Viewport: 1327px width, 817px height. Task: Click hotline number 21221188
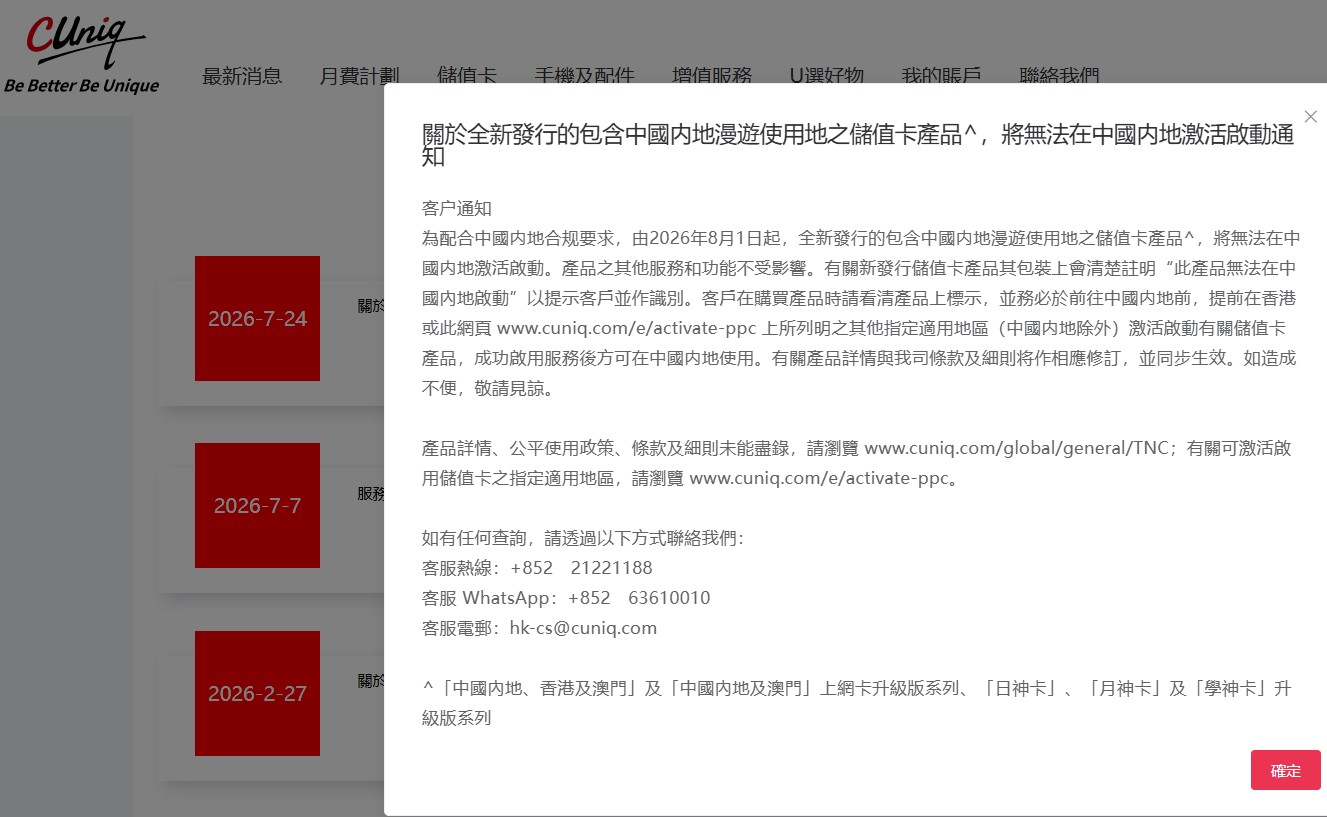click(611, 568)
